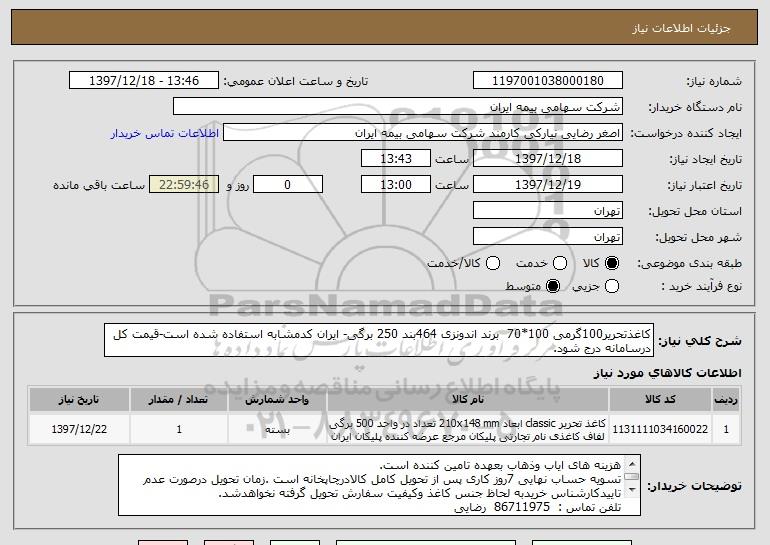770x545 pixels.
Task: Select the کالا/خدمت radio button
Action: [493, 264]
